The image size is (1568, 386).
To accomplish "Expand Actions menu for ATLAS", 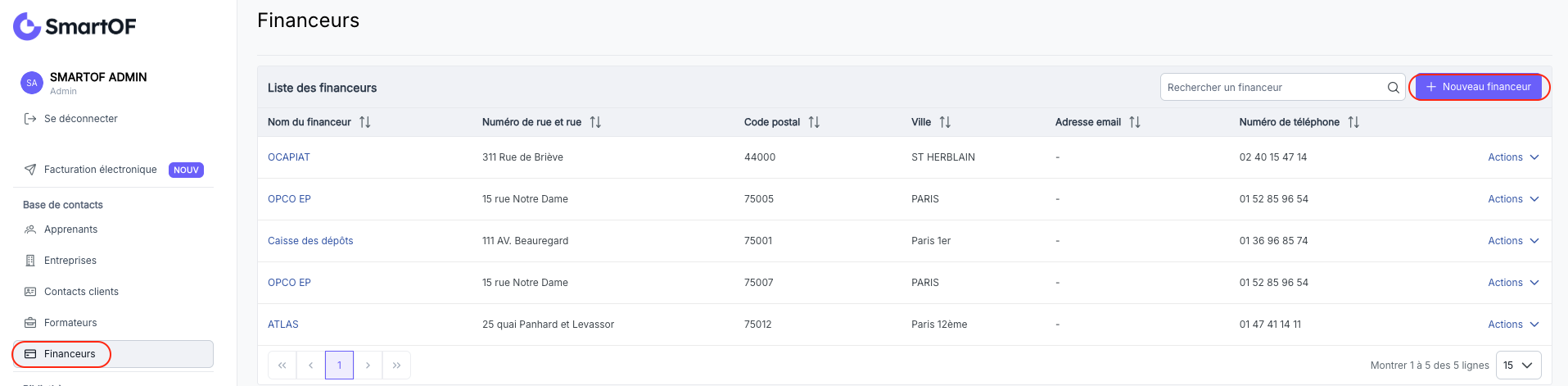I will coord(1513,325).
